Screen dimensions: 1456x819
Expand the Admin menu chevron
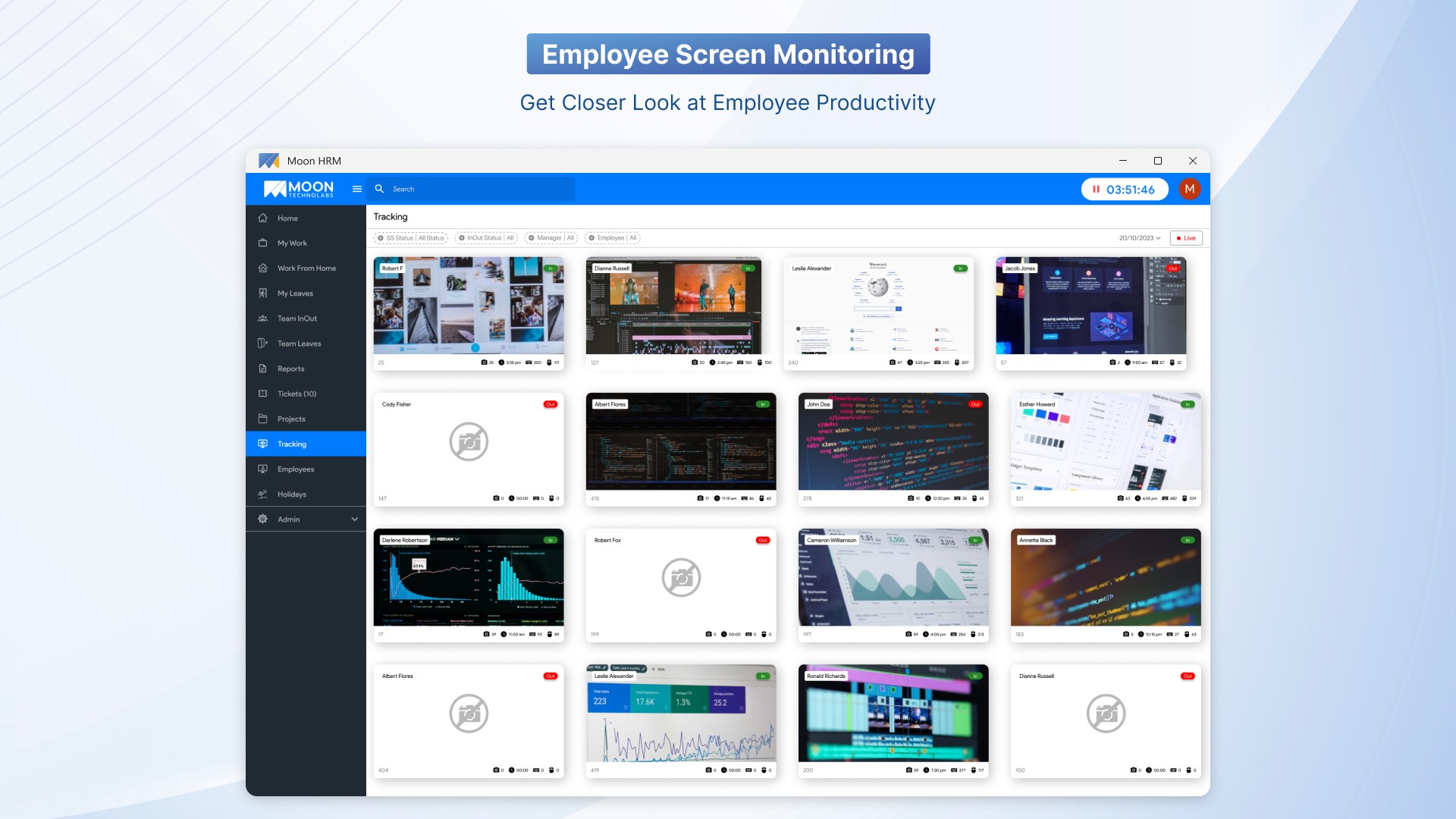click(354, 519)
